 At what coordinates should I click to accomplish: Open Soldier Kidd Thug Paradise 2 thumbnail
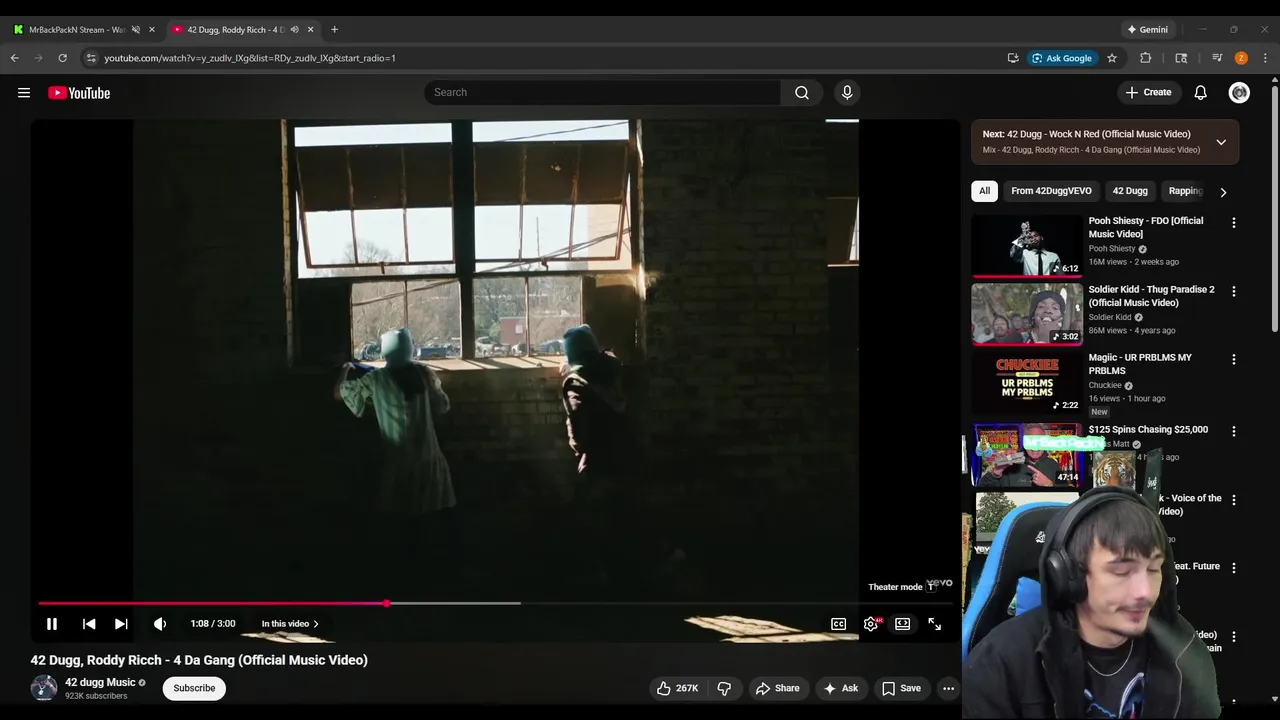tap(1027, 314)
